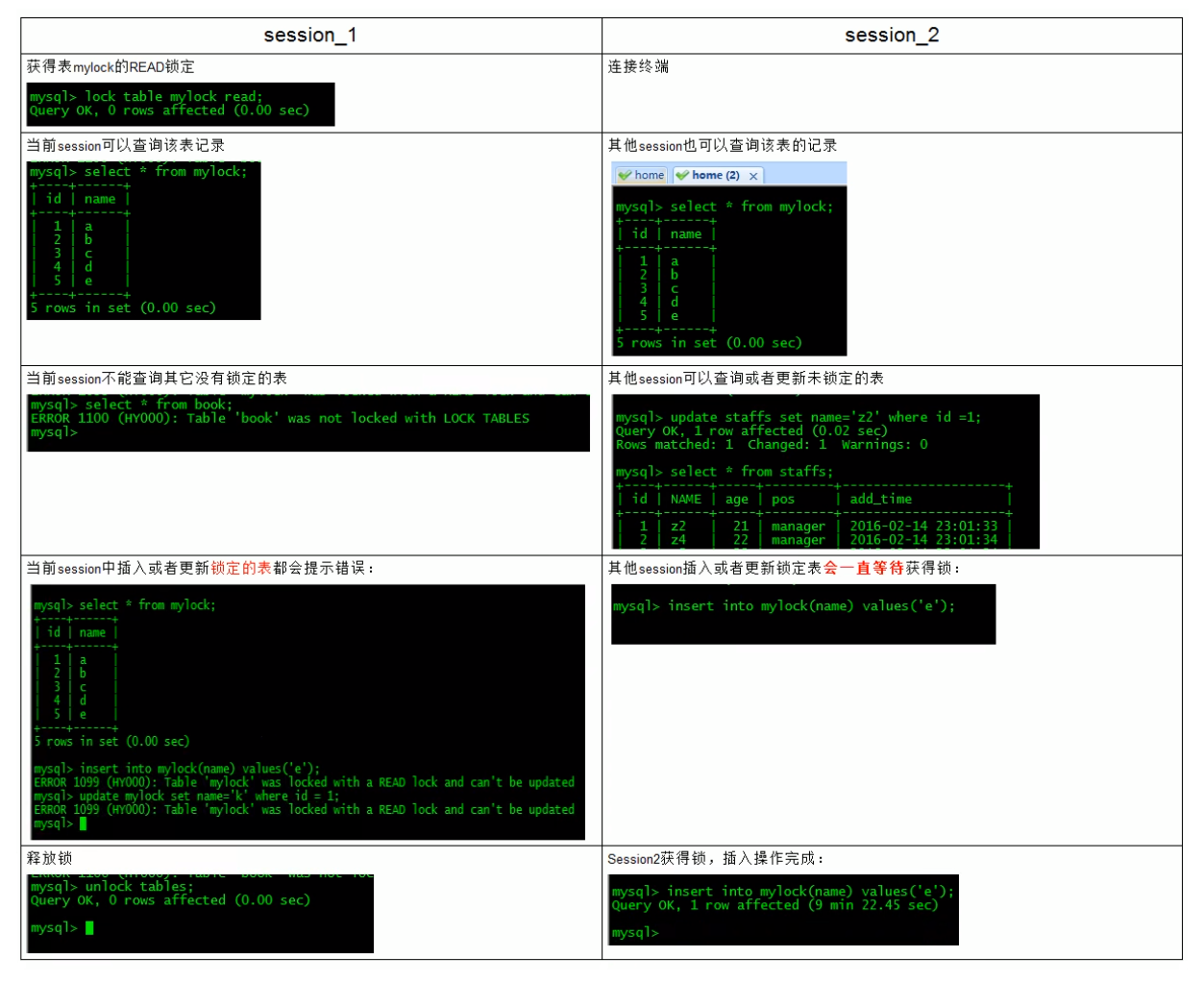The image size is (1204, 982).
Task: Click the green cursor block in the unlock tables terminal
Action: tap(89, 928)
